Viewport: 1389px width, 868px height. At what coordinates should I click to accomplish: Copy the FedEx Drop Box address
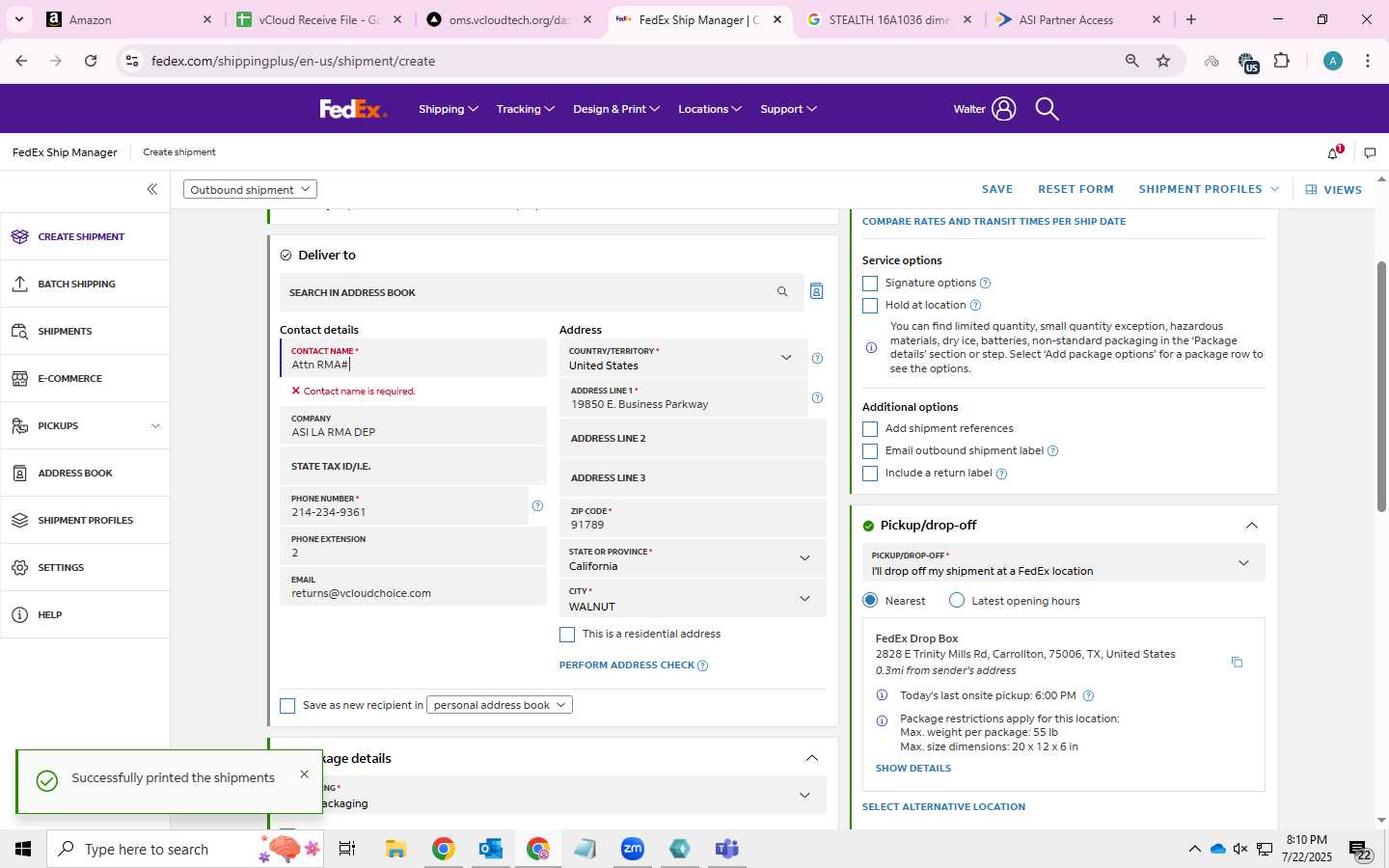click(1237, 662)
